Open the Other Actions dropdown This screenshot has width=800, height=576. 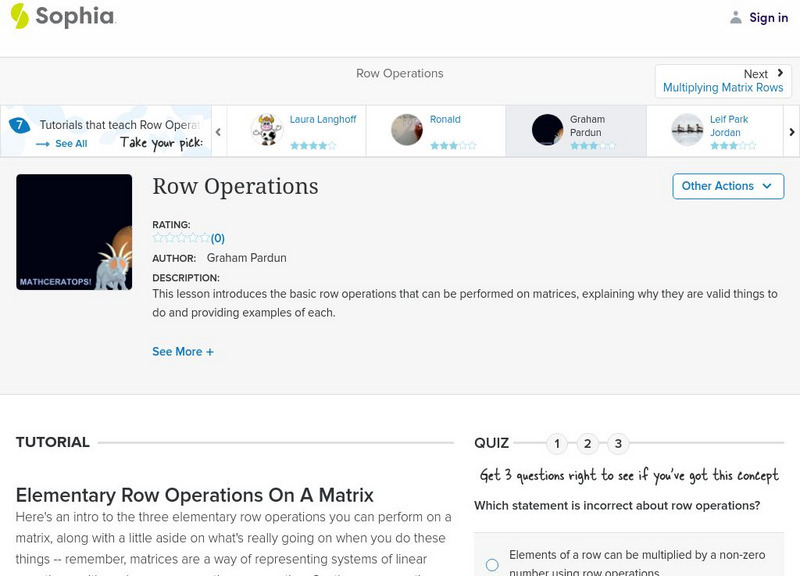(727, 186)
